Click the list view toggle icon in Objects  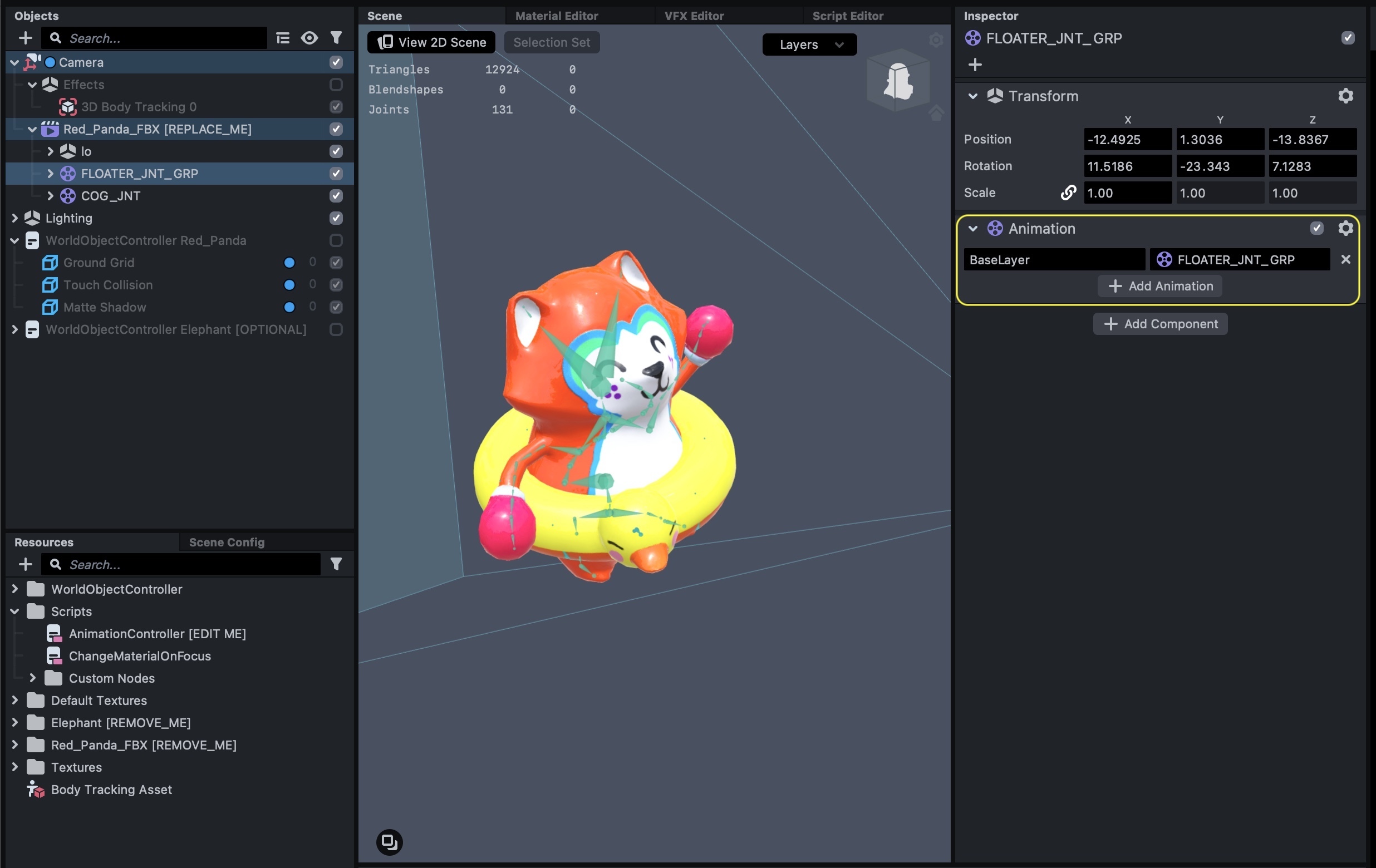[x=283, y=38]
